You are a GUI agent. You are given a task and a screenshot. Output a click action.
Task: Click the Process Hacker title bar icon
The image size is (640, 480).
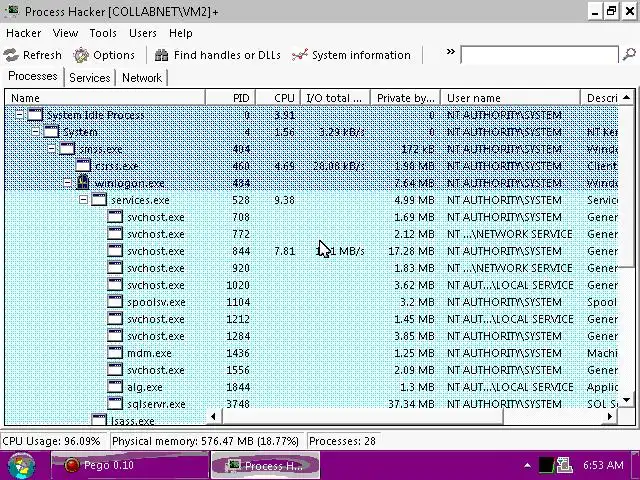tap(11, 10)
